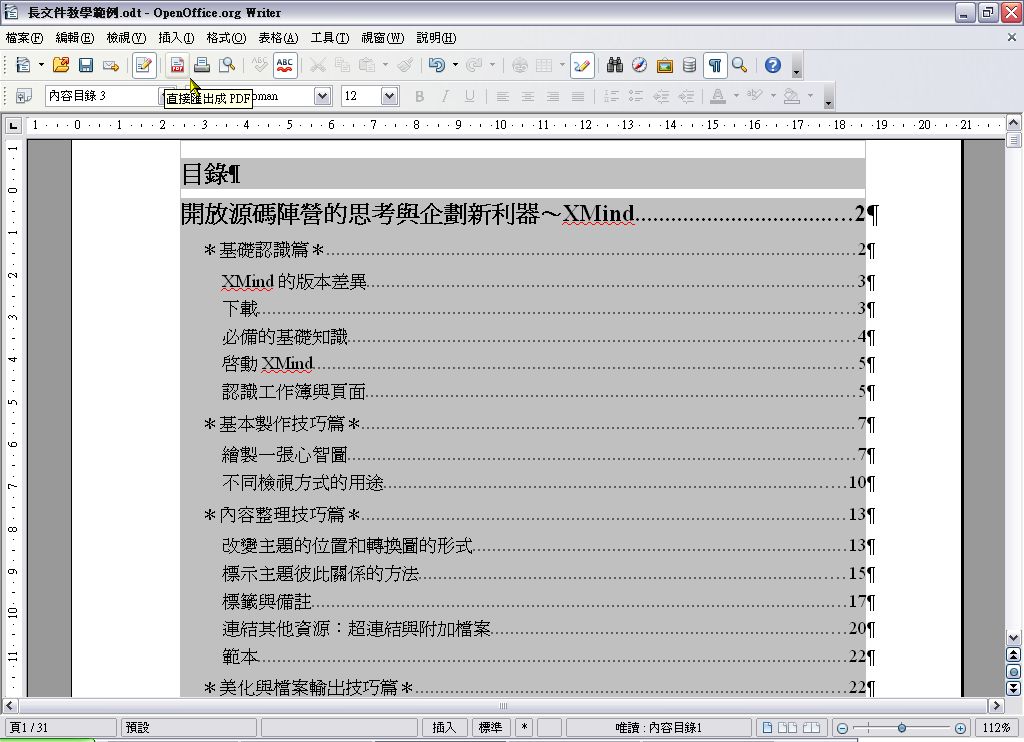Toggle the insert mode field 插入
The width and height of the screenshot is (1024, 742).
pos(444,728)
